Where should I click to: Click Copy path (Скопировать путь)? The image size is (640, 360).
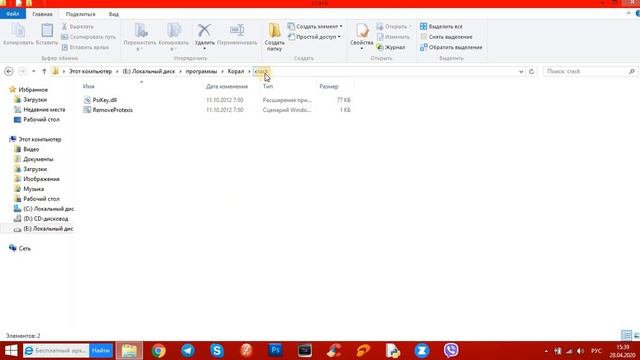[x=88, y=37]
